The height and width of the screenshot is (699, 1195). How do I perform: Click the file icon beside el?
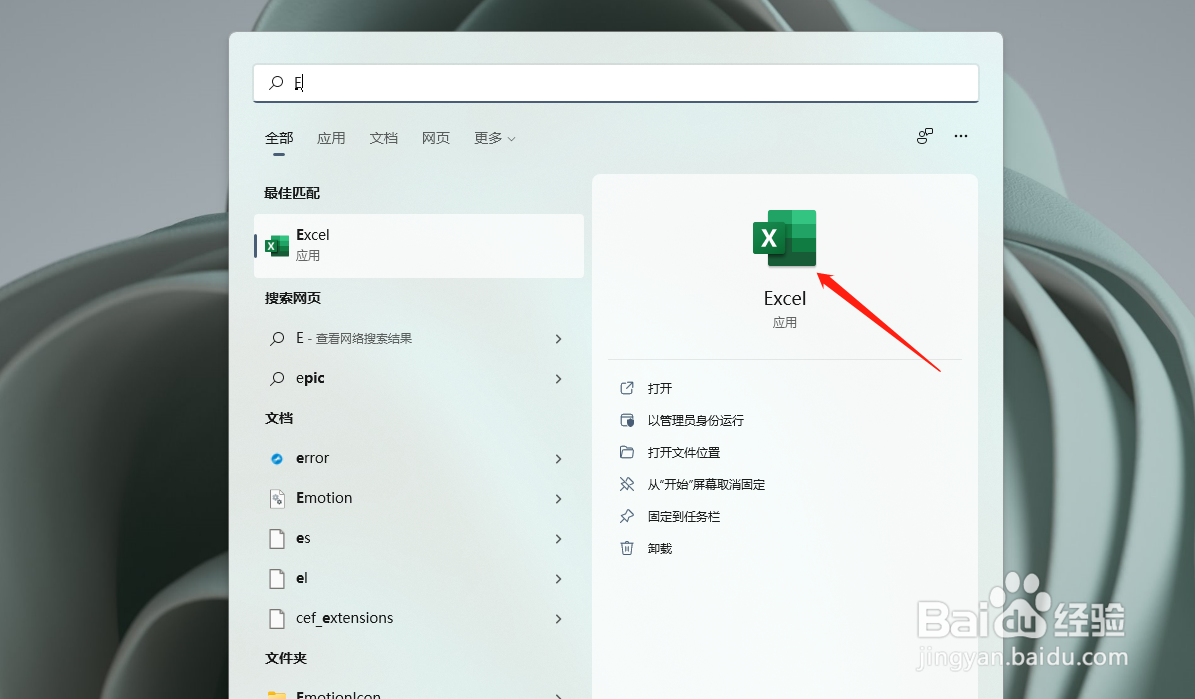277,579
